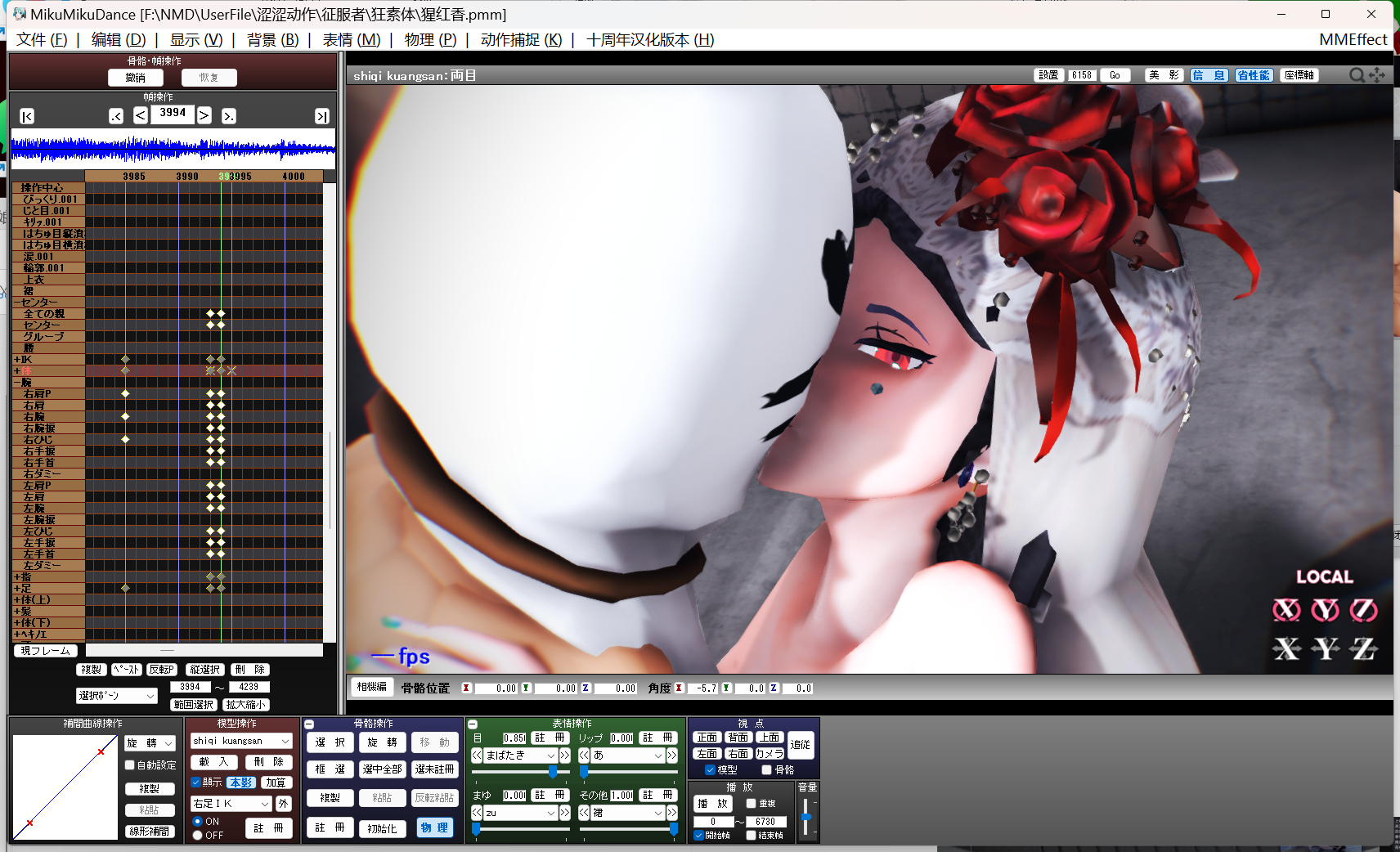Screen dimensions: 1400x852
Task: Click the local Z rotation gizmo icon
Action: click(1363, 610)
